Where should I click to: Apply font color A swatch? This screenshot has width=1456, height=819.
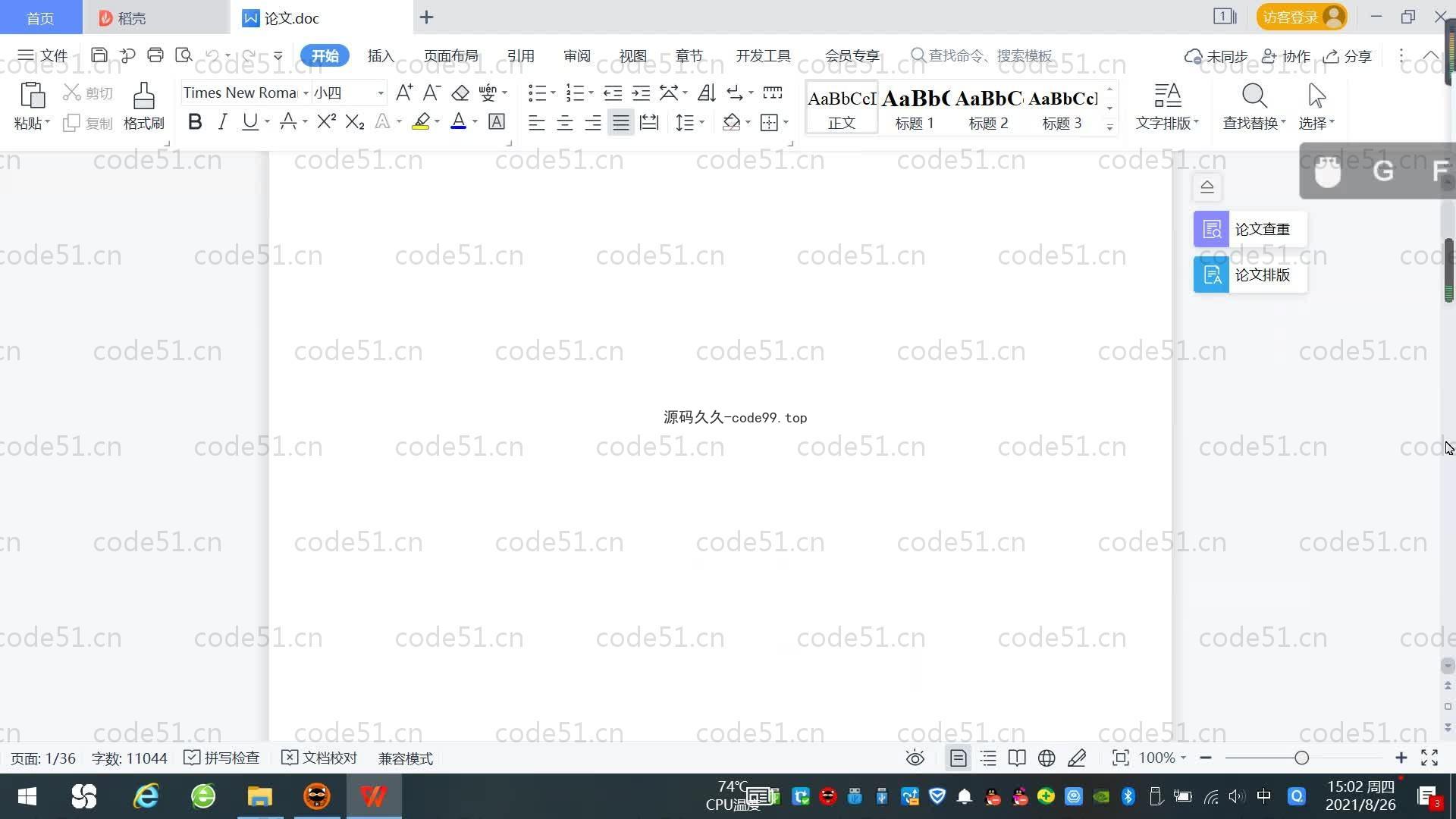[x=458, y=121]
